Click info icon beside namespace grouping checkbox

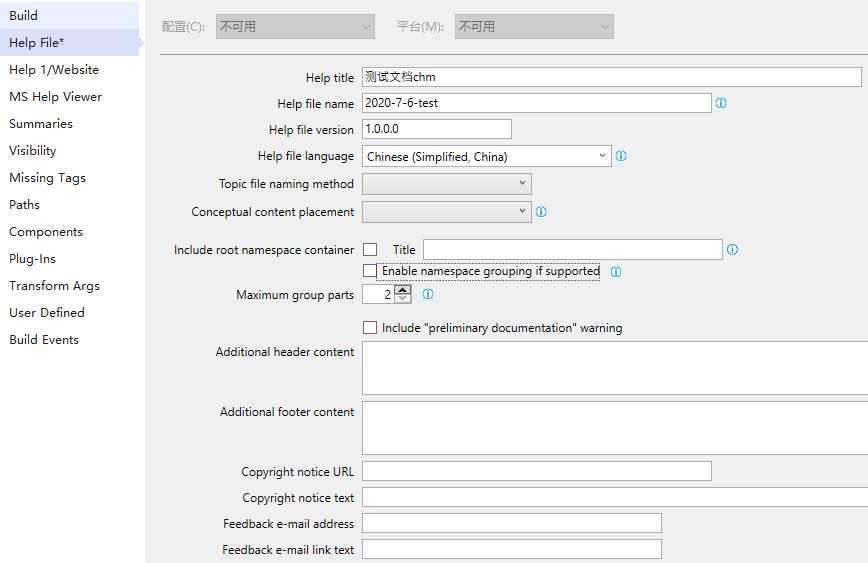[616, 272]
